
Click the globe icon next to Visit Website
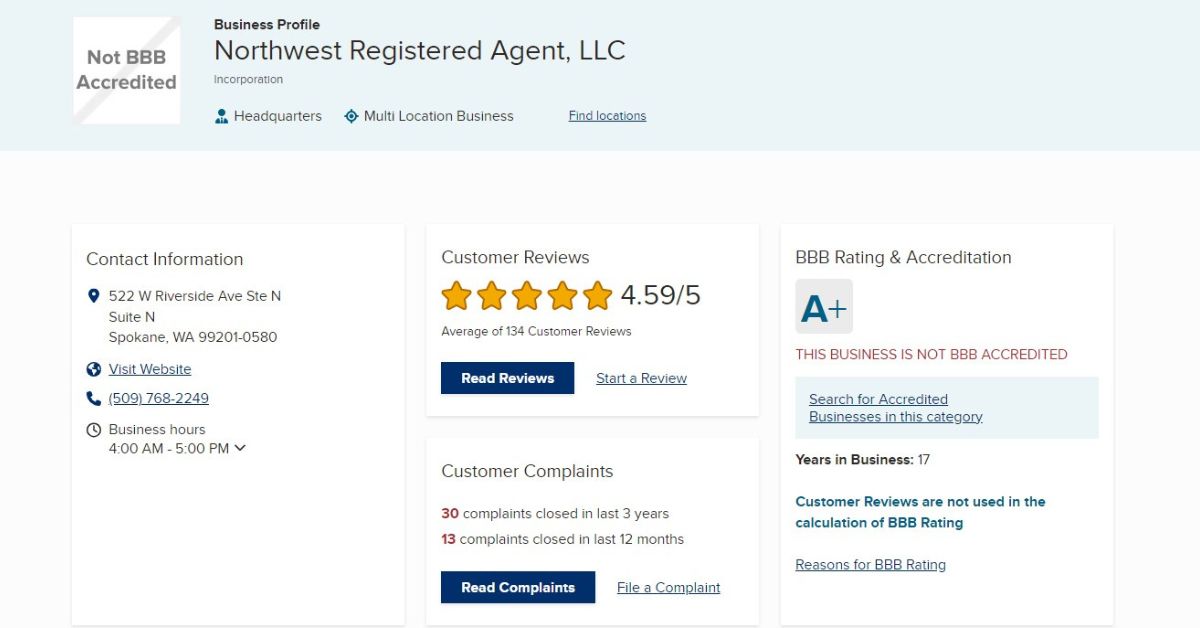point(93,368)
